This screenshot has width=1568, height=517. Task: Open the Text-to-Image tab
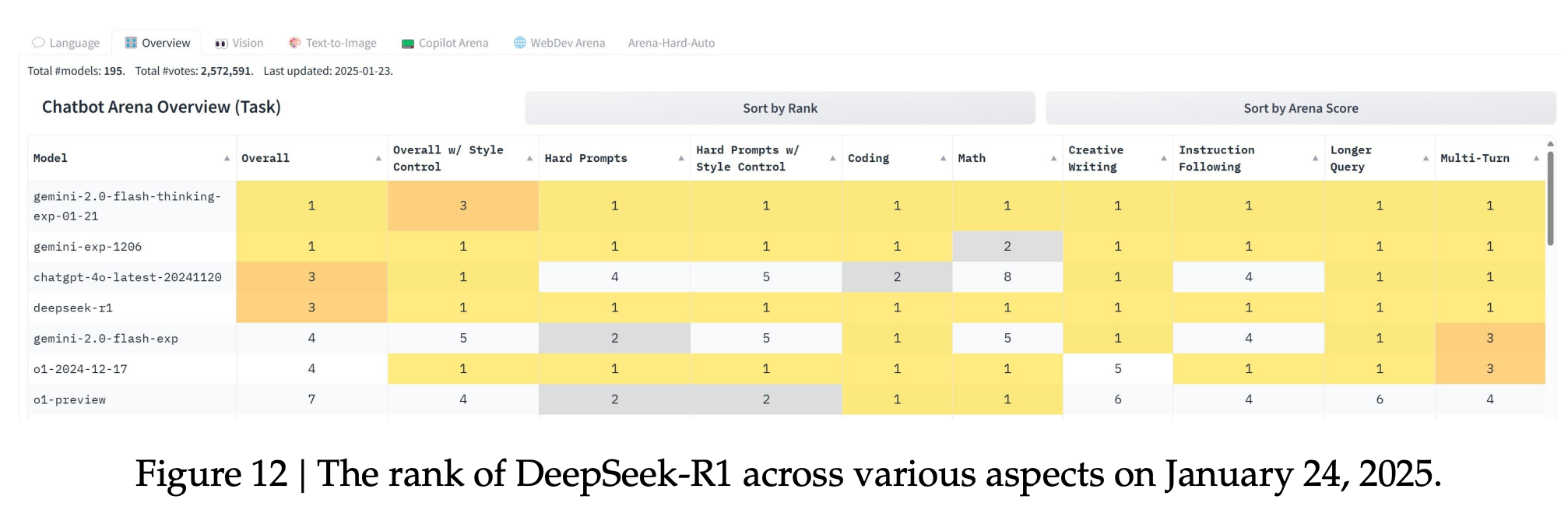click(332, 43)
